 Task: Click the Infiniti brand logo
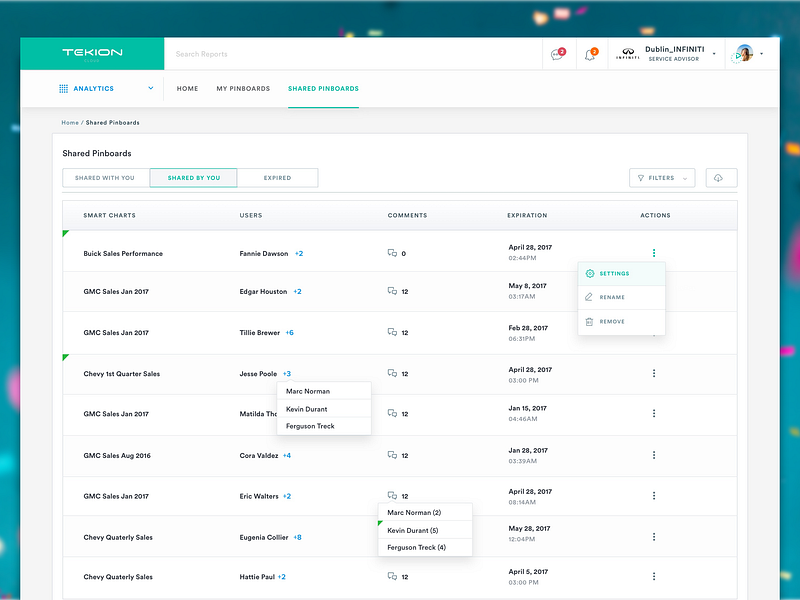point(628,54)
